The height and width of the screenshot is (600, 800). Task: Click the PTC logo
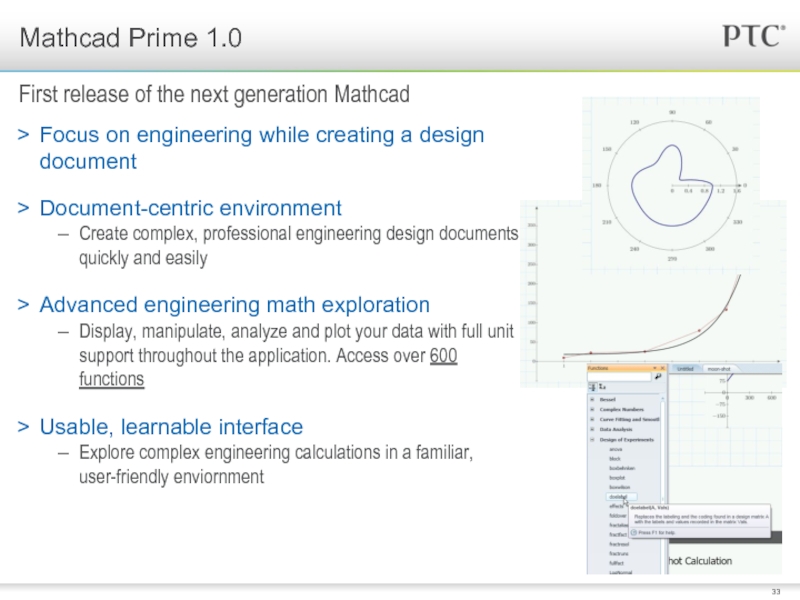click(754, 36)
